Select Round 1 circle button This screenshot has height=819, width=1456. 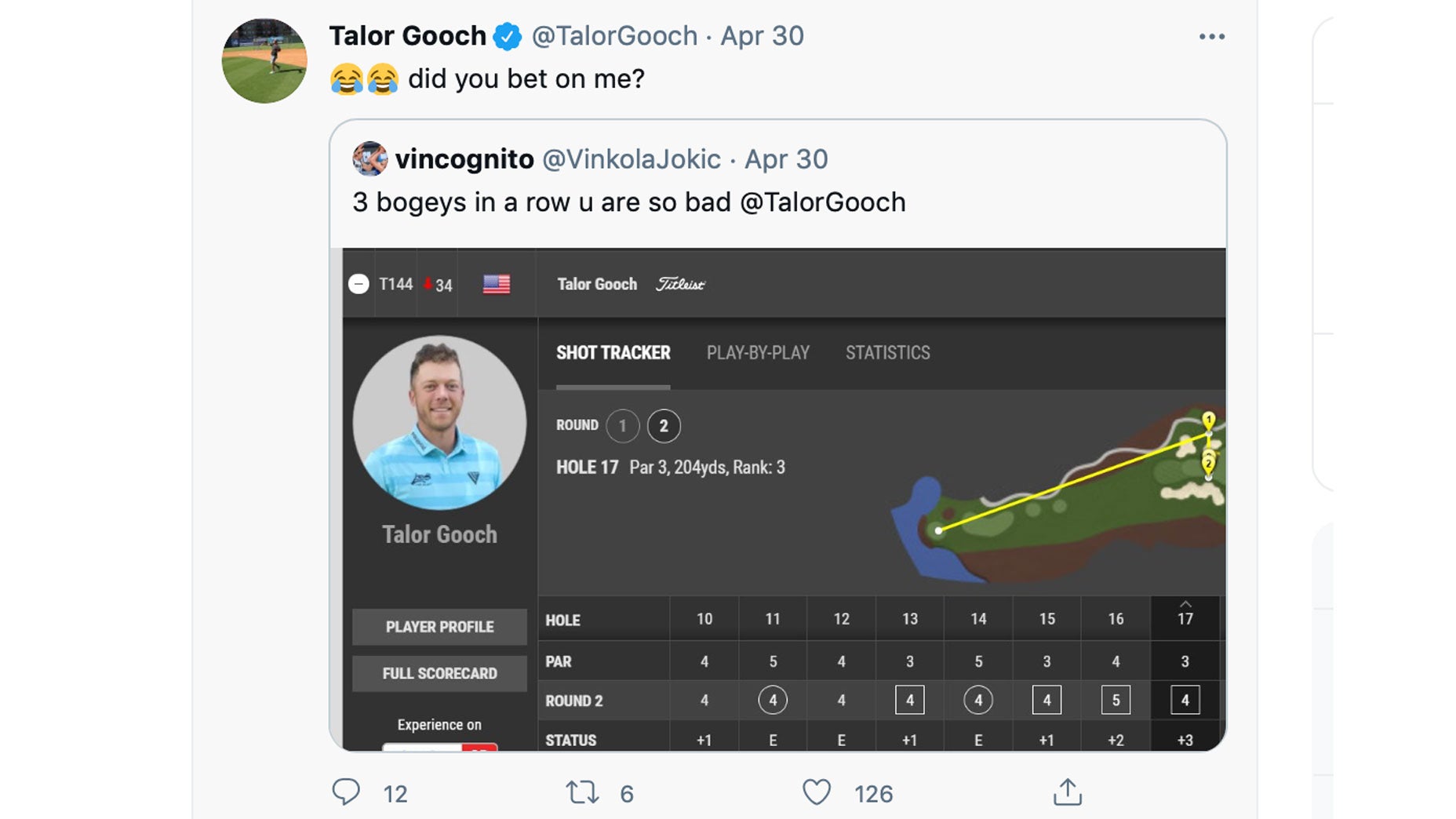point(623,426)
